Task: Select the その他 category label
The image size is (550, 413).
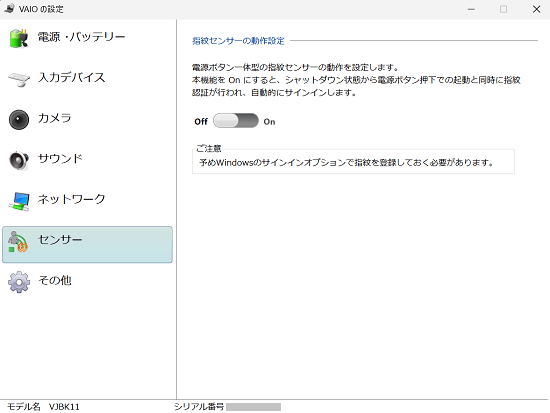Action: pos(55,280)
